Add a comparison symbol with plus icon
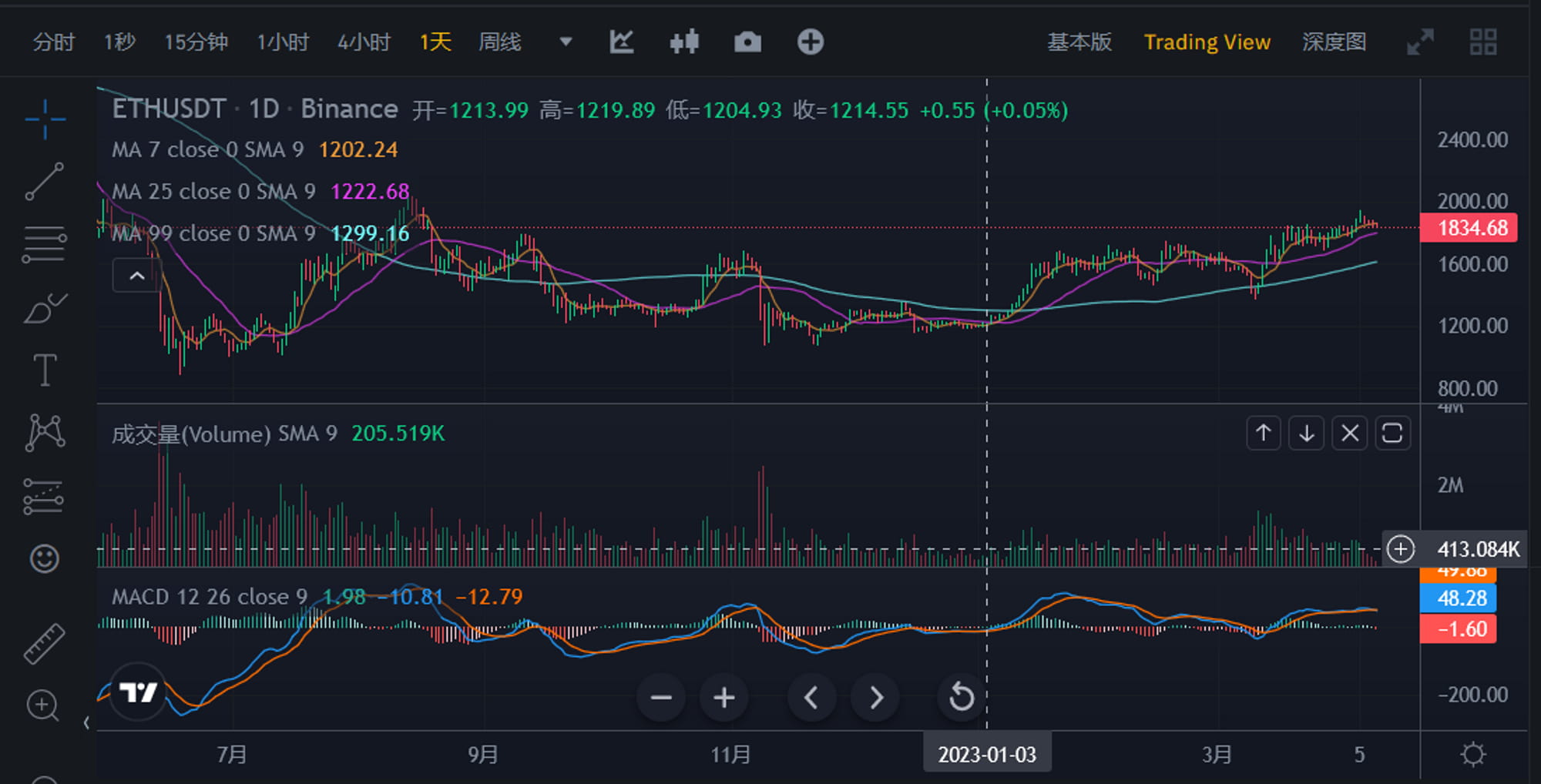The width and height of the screenshot is (1541, 784). click(x=811, y=42)
